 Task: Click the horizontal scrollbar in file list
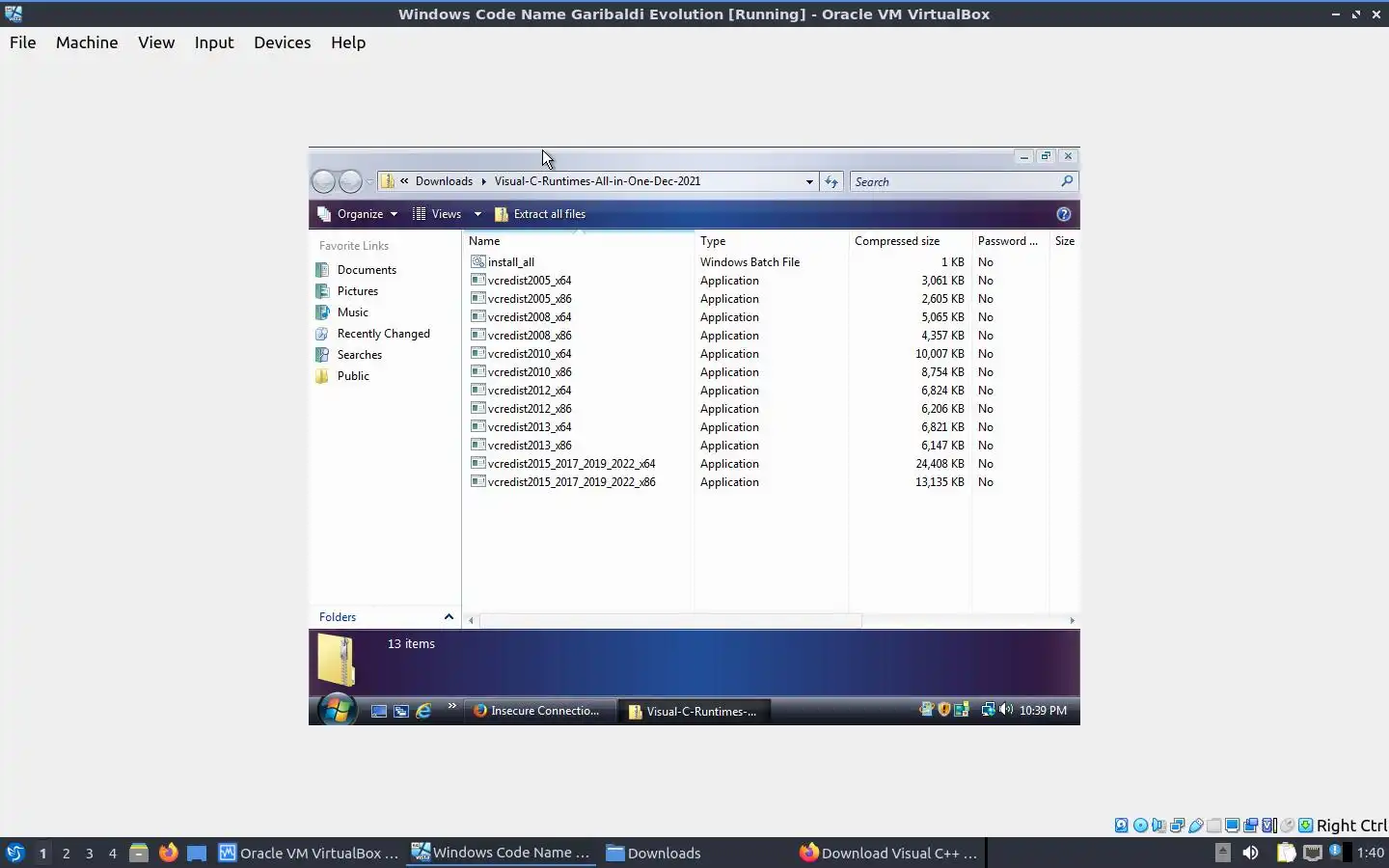[670, 620]
